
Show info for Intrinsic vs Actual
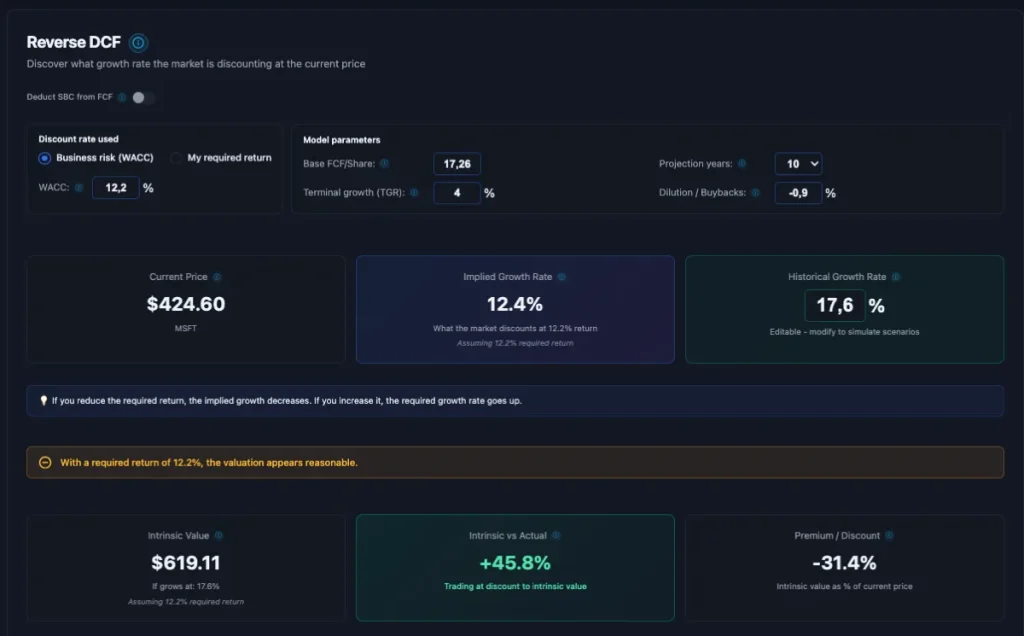(556, 535)
